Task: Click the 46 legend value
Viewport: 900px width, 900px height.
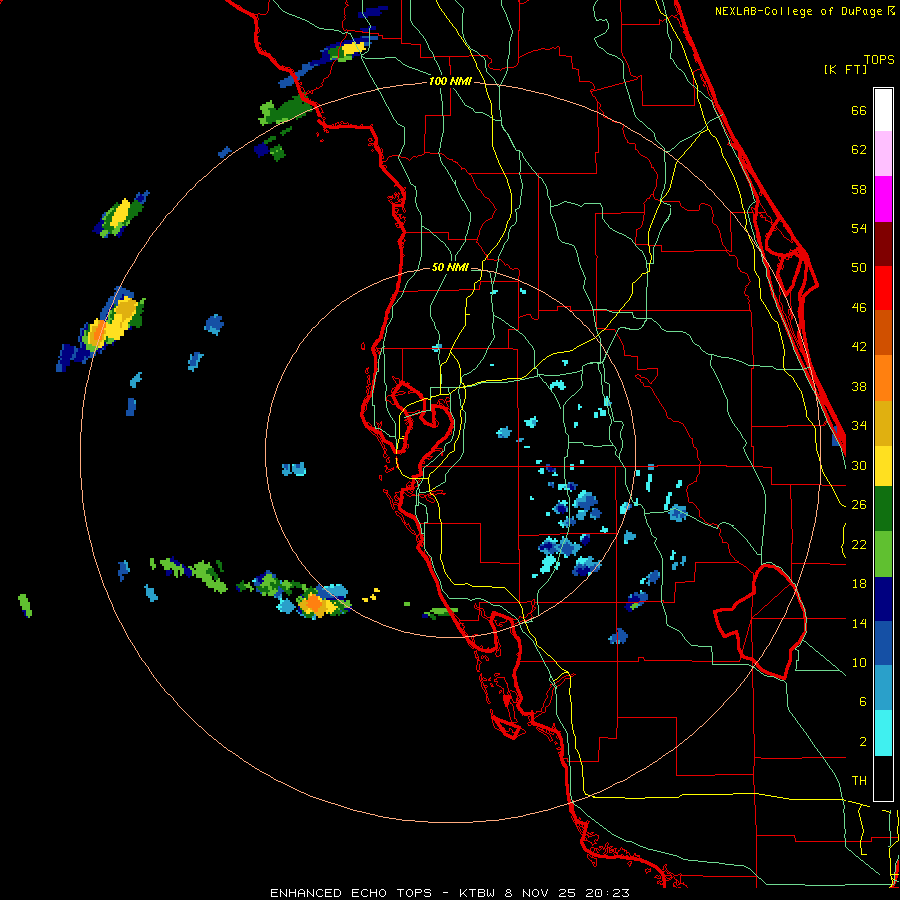Action: coord(859,308)
